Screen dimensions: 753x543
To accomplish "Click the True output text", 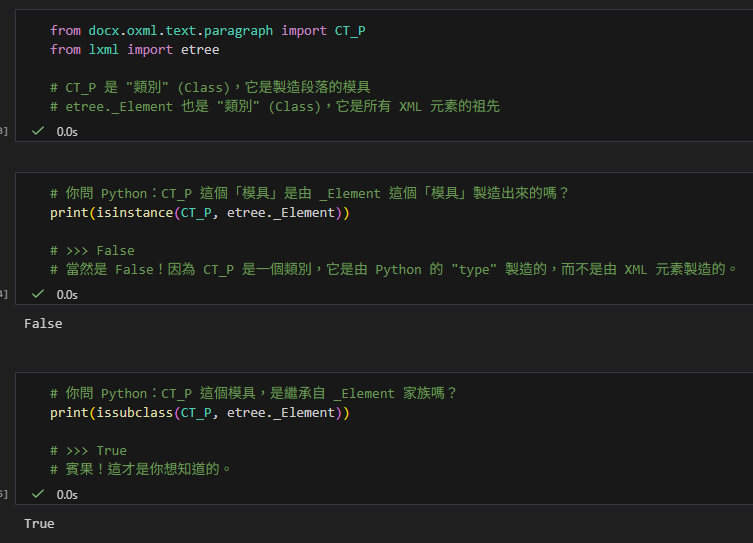I will [39, 523].
